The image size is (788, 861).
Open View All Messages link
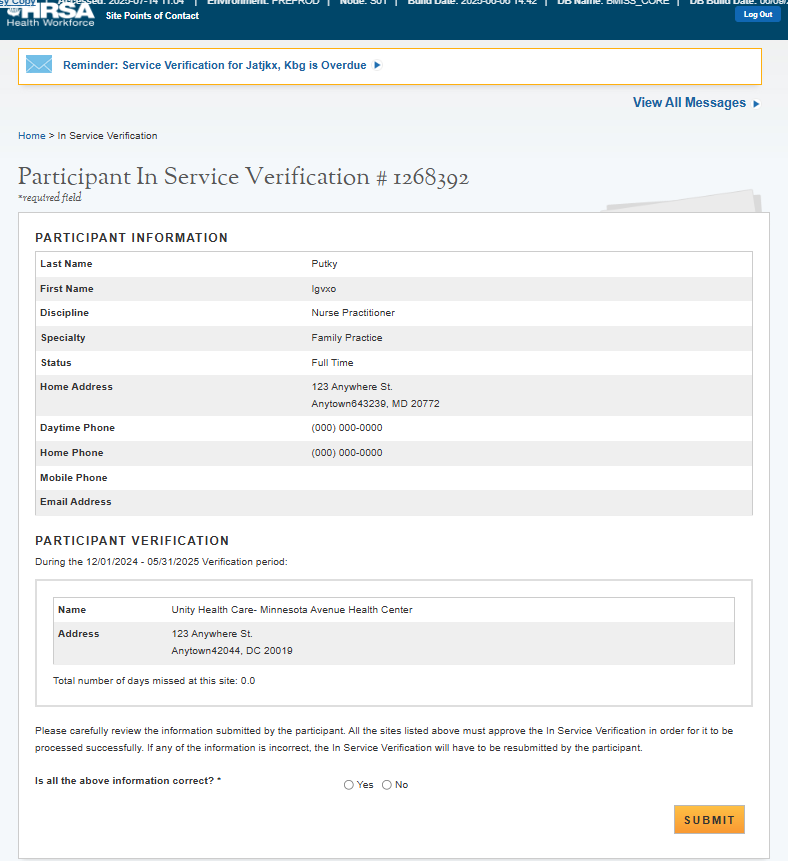click(x=689, y=103)
